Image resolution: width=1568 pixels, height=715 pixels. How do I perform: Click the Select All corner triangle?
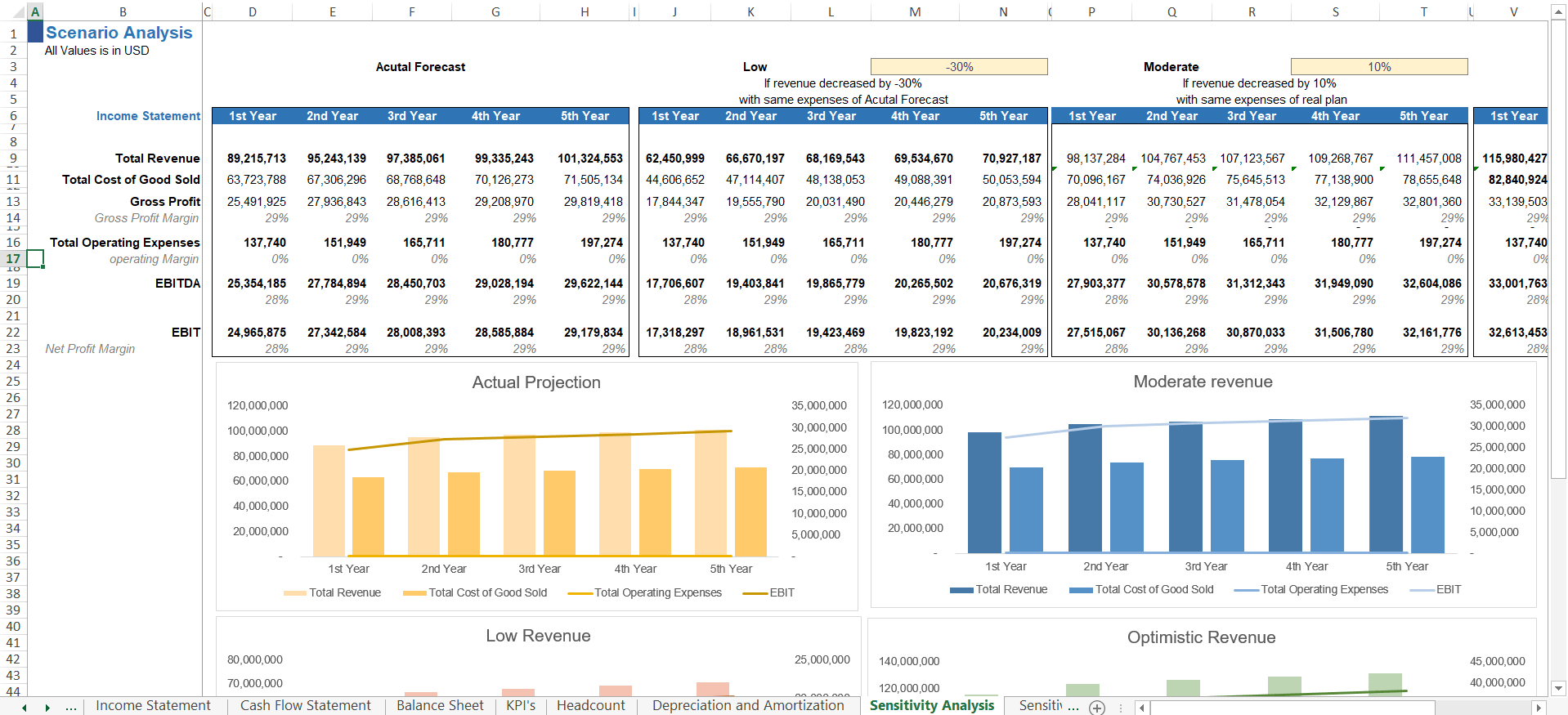point(14,12)
